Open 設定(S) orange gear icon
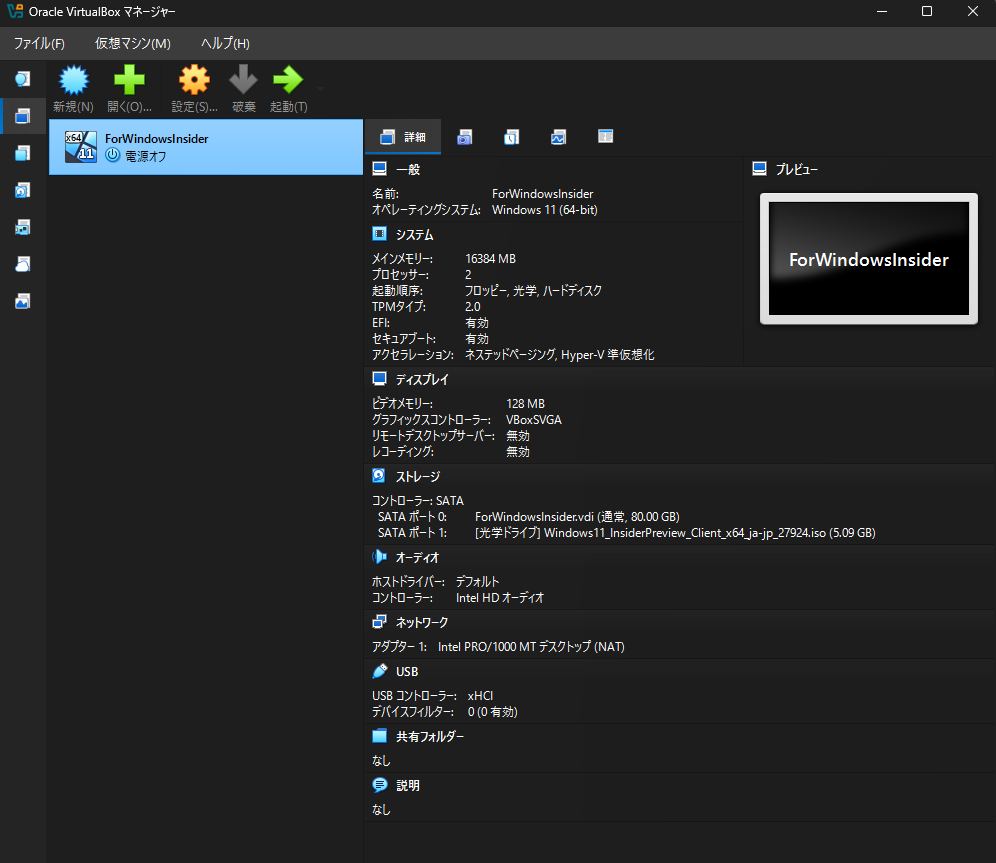Screen dimensions: 996x863 (194, 80)
